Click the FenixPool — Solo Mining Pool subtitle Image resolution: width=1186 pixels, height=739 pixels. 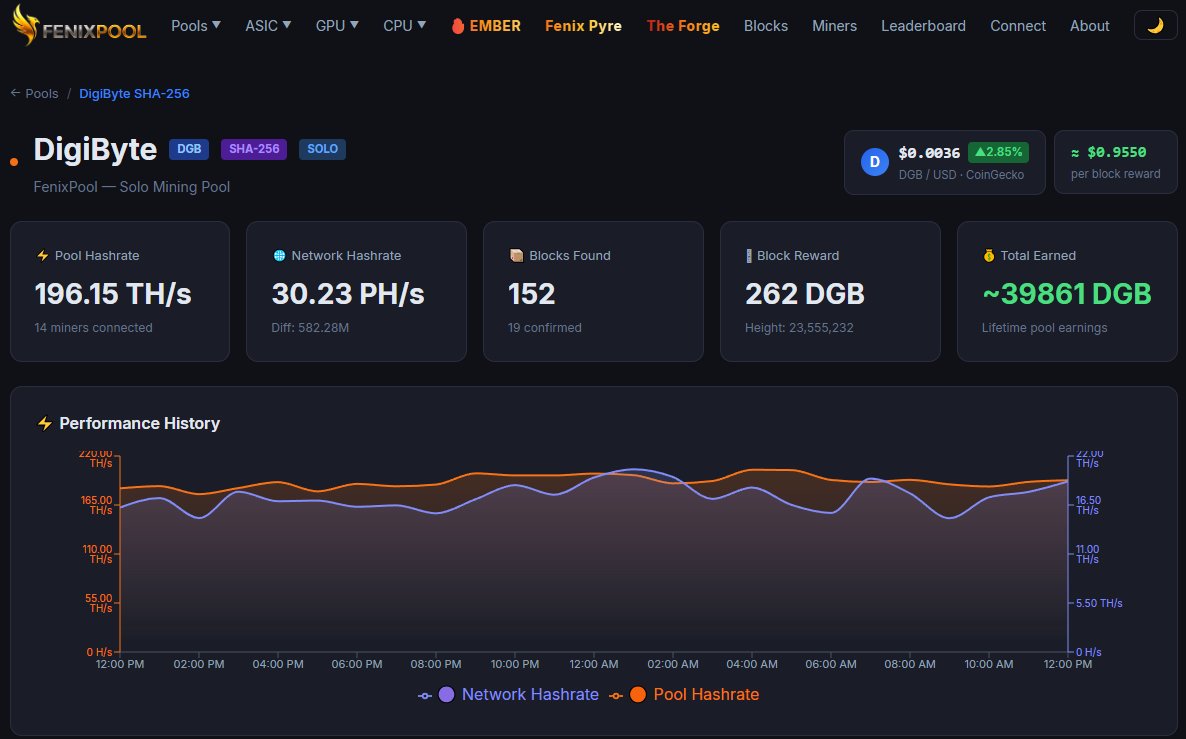pyautogui.click(x=132, y=187)
